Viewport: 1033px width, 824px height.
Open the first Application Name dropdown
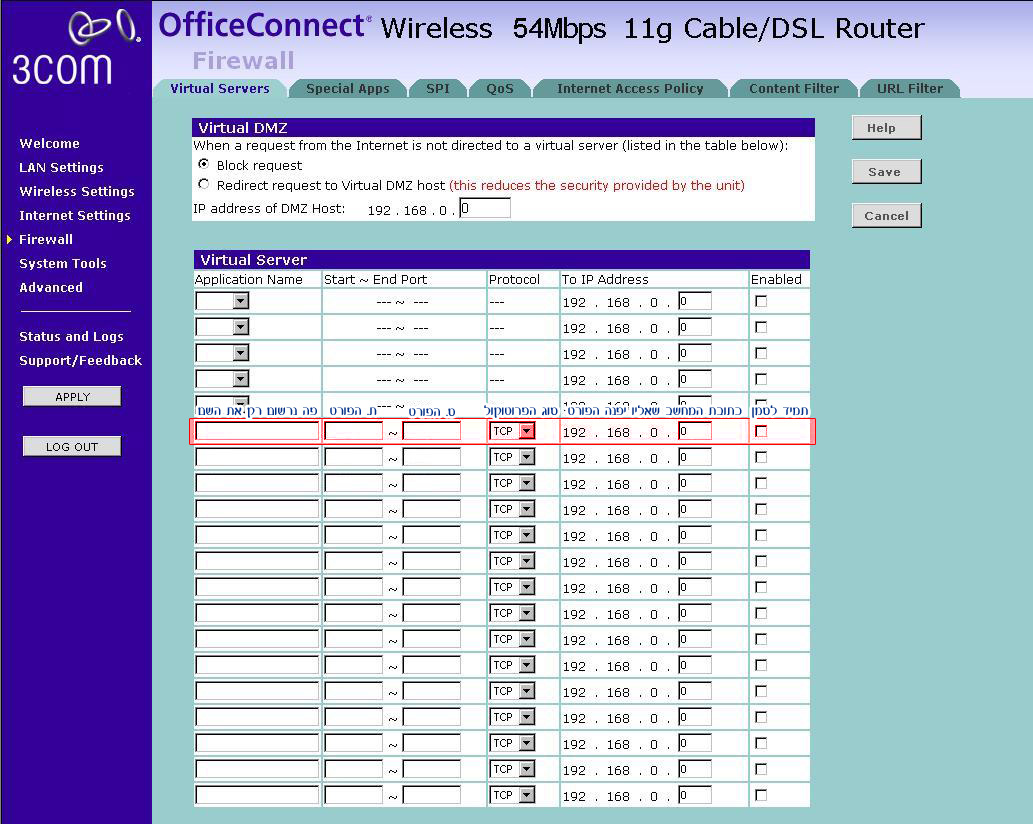click(x=240, y=301)
